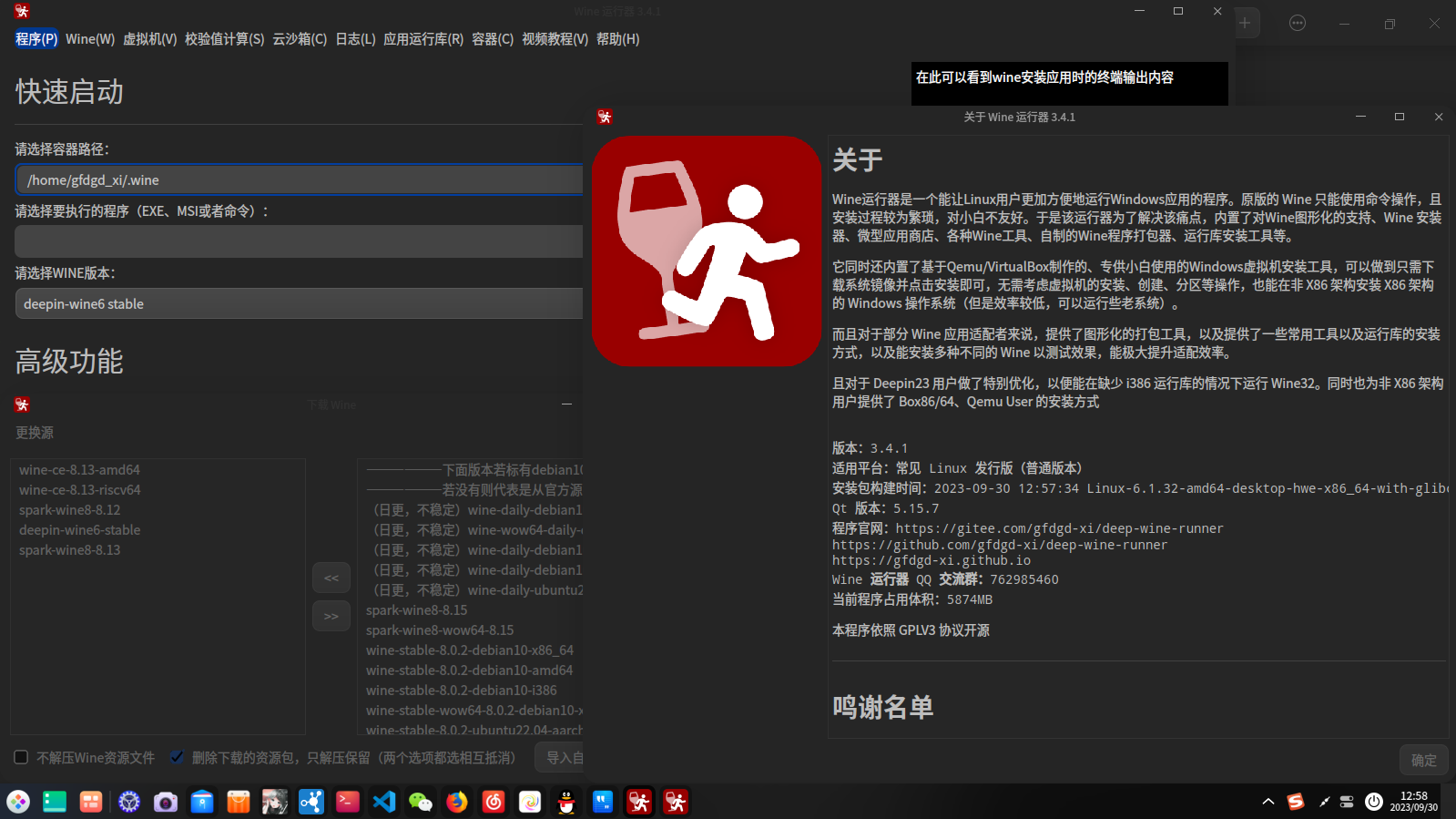Open the camera app on taskbar
This screenshot has height=819, width=1456.
(166, 802)
